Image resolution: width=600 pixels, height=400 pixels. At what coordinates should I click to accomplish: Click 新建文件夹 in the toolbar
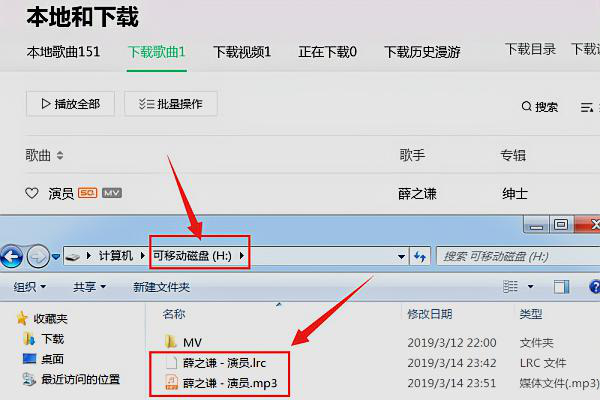point(161,287)
